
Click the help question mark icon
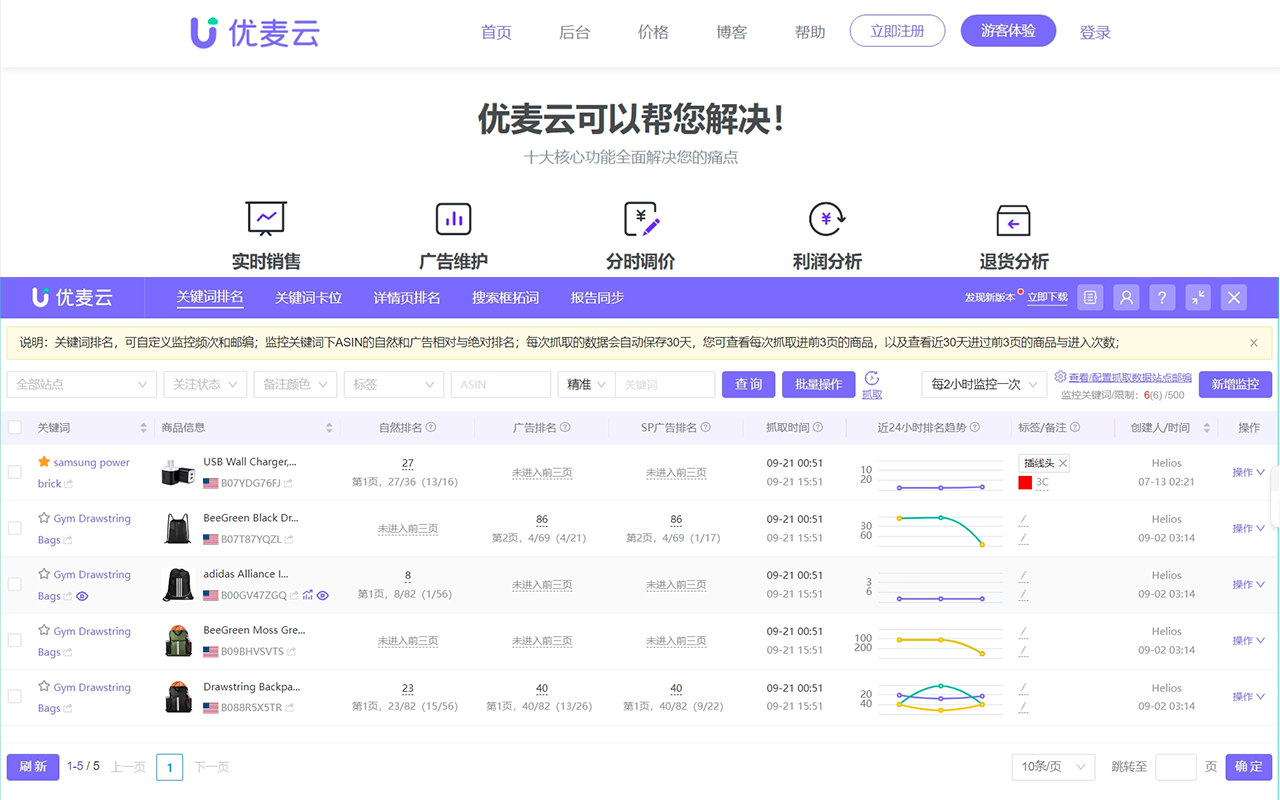click(x=1161, y=297)
